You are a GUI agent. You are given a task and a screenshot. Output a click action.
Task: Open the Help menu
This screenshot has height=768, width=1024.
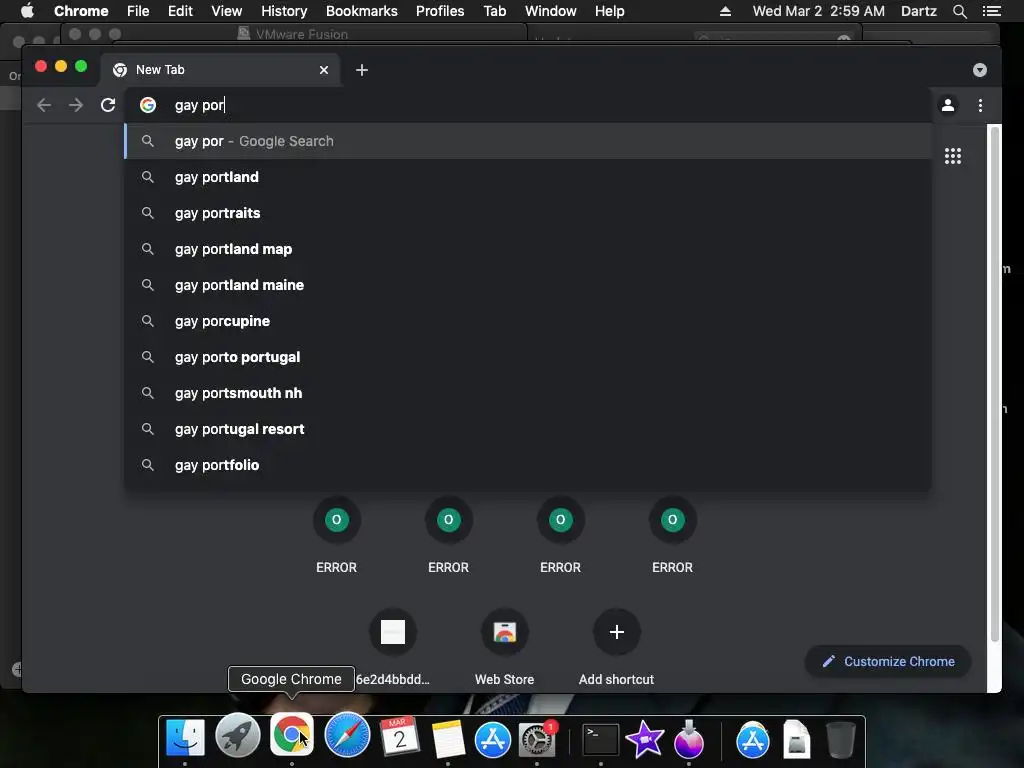coord(609,11)
